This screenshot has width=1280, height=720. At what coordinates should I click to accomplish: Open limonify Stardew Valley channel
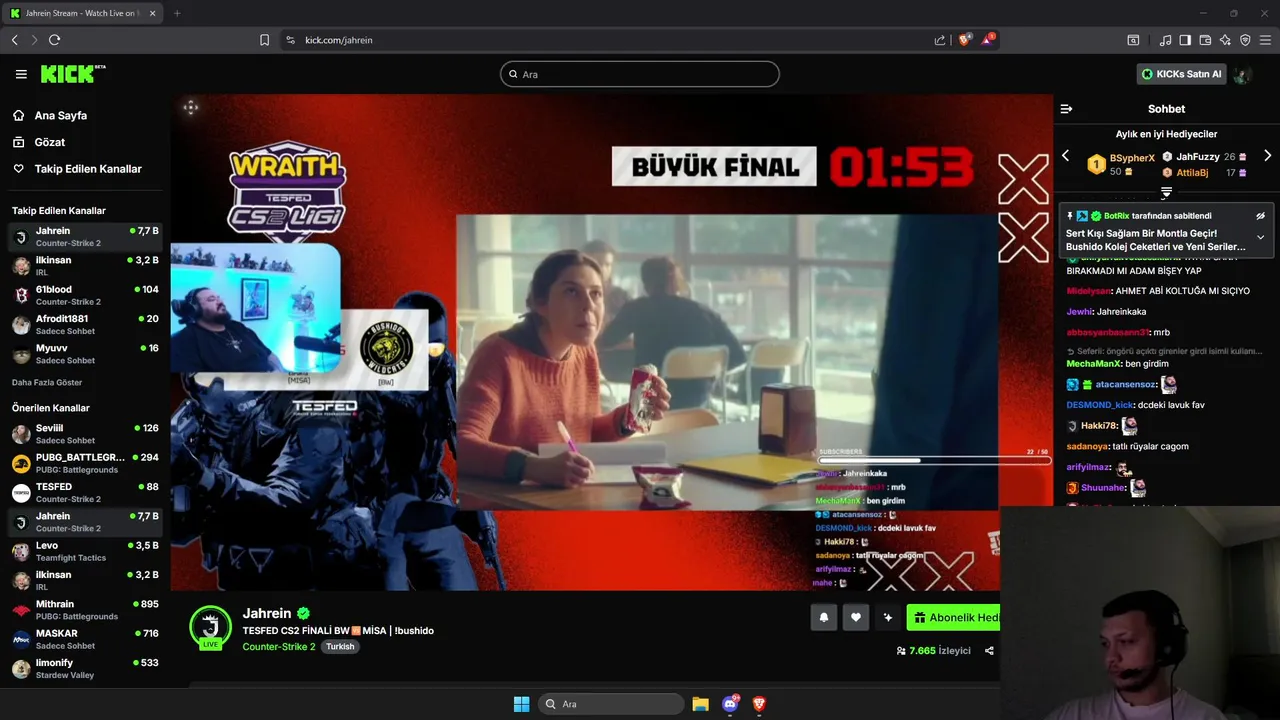pyautogui.click(x=85, y=669)
